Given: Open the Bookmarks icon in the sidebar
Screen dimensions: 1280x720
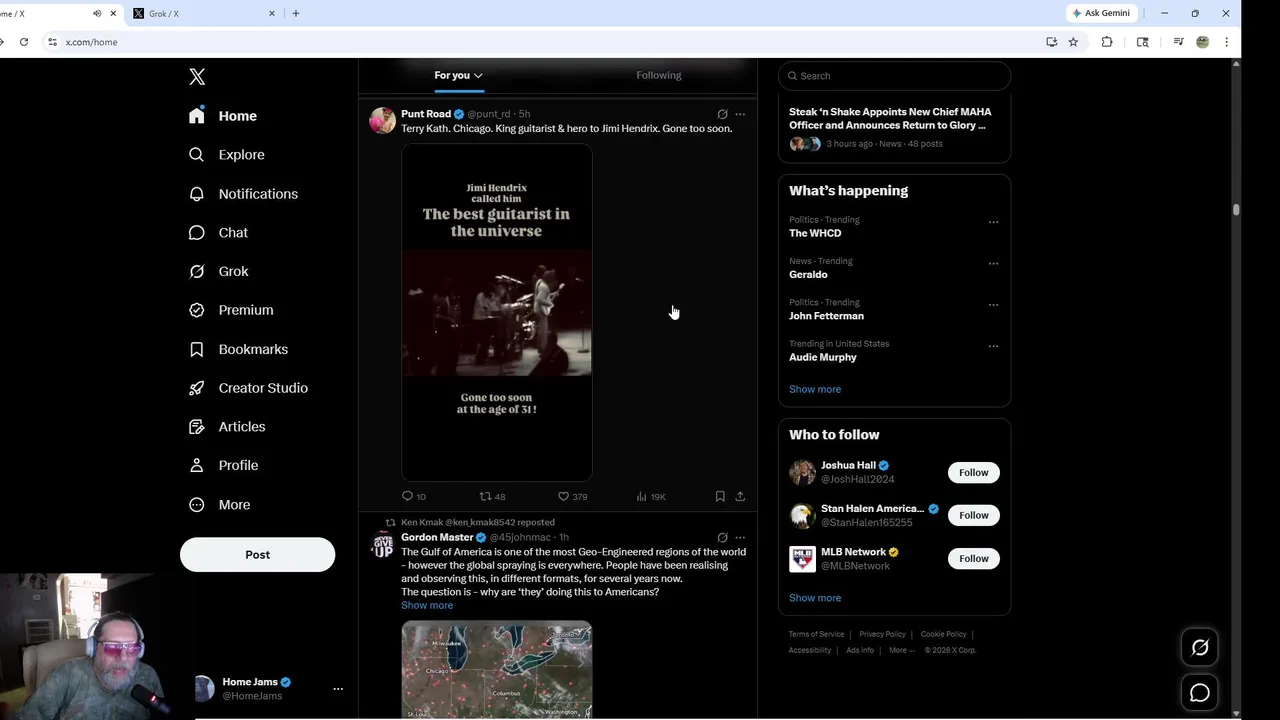Looking at the screenshot, I should [x=197, y=349].
